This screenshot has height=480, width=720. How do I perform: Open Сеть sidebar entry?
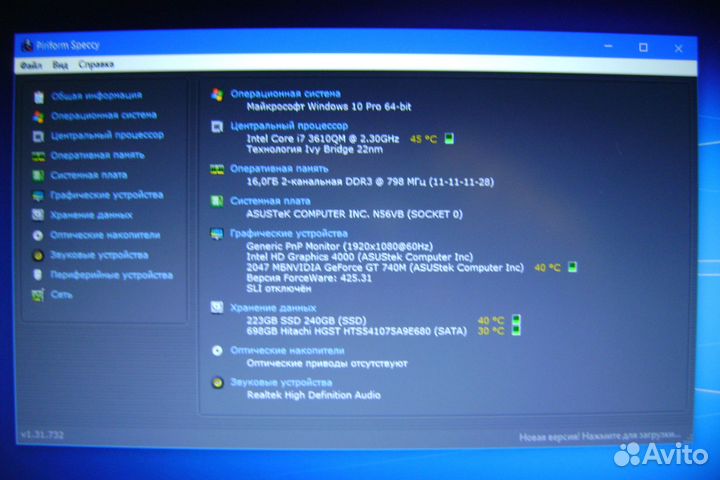coord(62,295)
